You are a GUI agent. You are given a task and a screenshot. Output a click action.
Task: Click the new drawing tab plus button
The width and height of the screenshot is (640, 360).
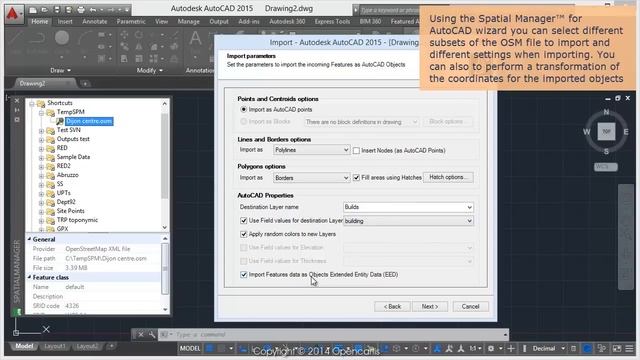tap(85, 83)
